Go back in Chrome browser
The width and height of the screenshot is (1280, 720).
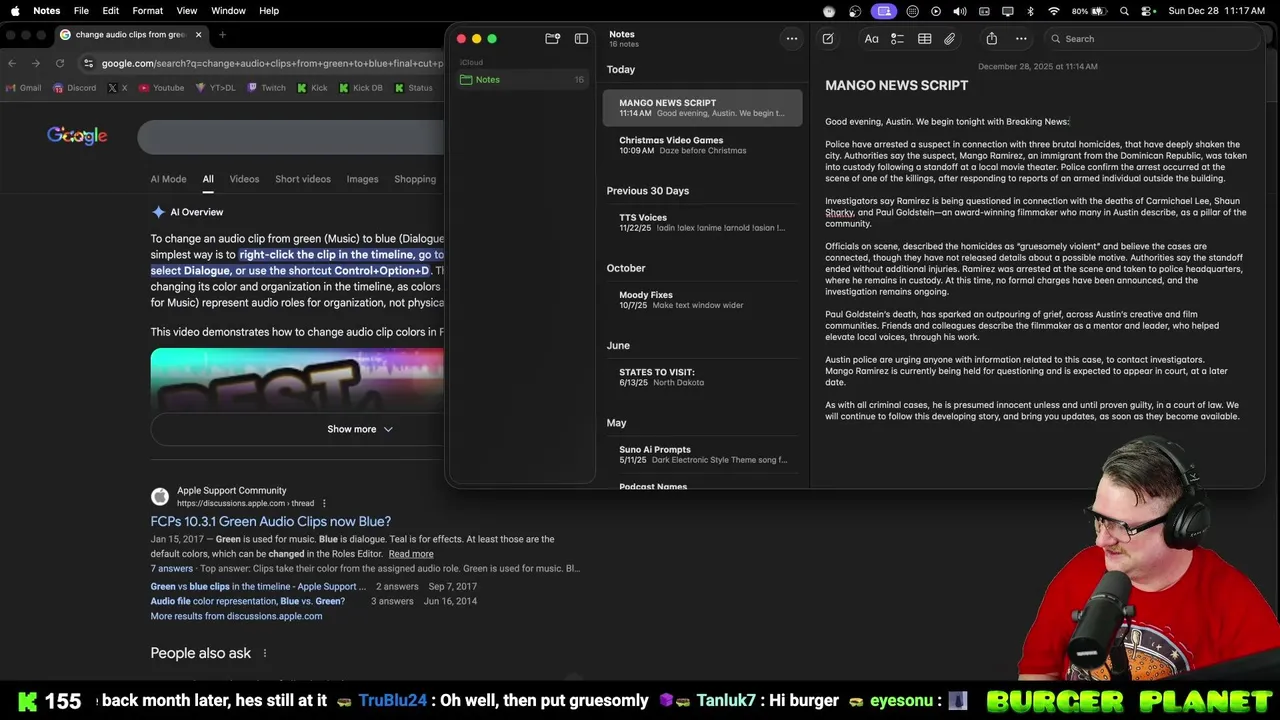tap(12, 63)
